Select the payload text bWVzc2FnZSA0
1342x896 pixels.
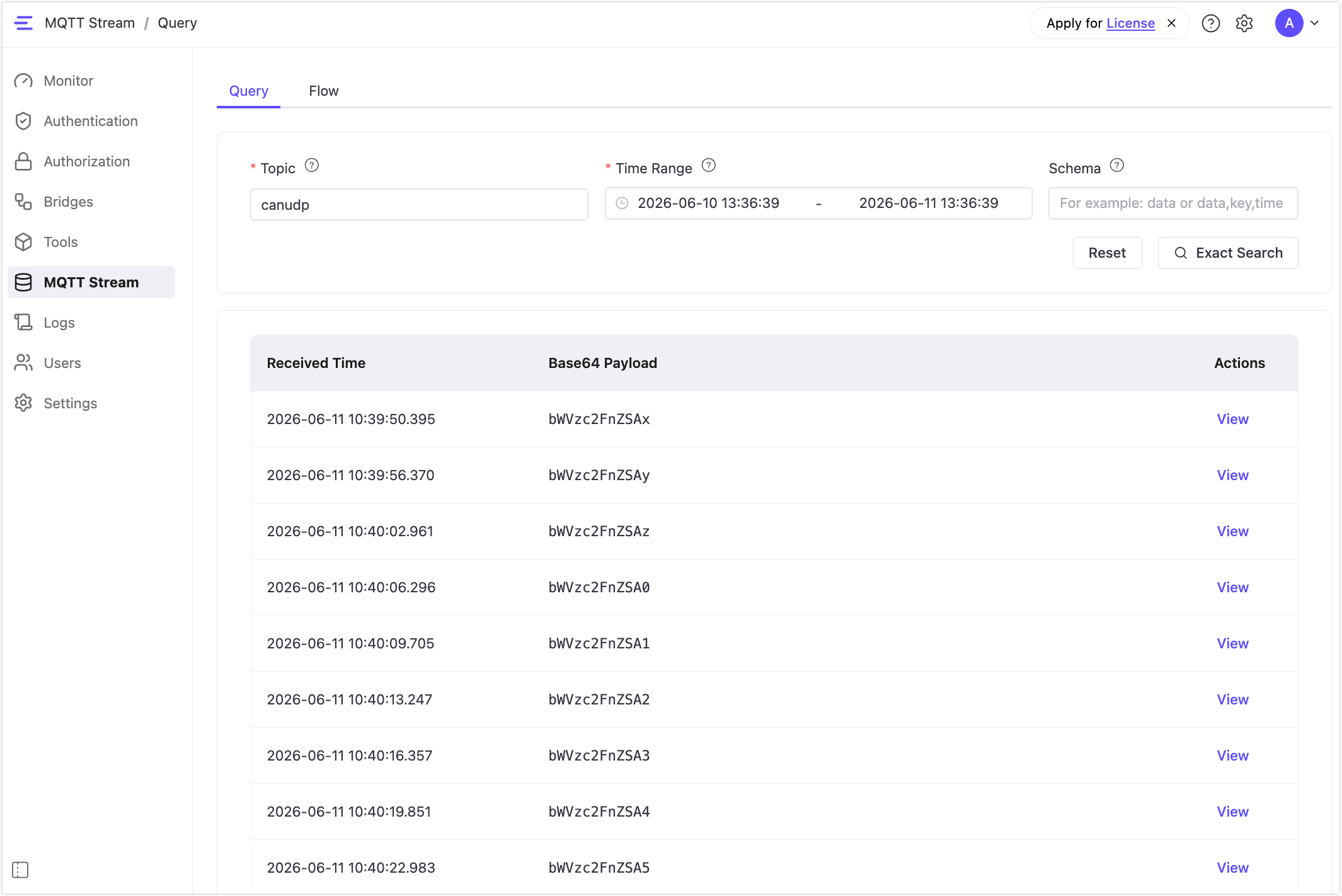click(x=599, y=587)
